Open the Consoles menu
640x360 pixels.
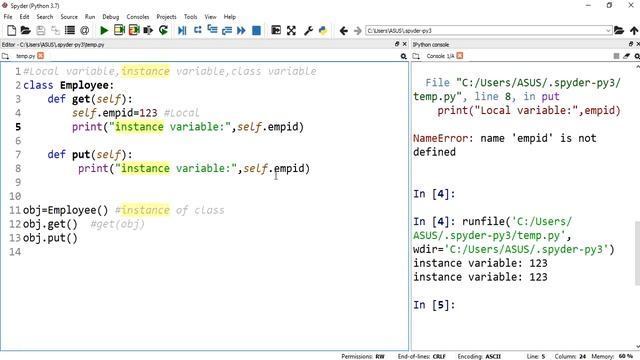(138, 17)
